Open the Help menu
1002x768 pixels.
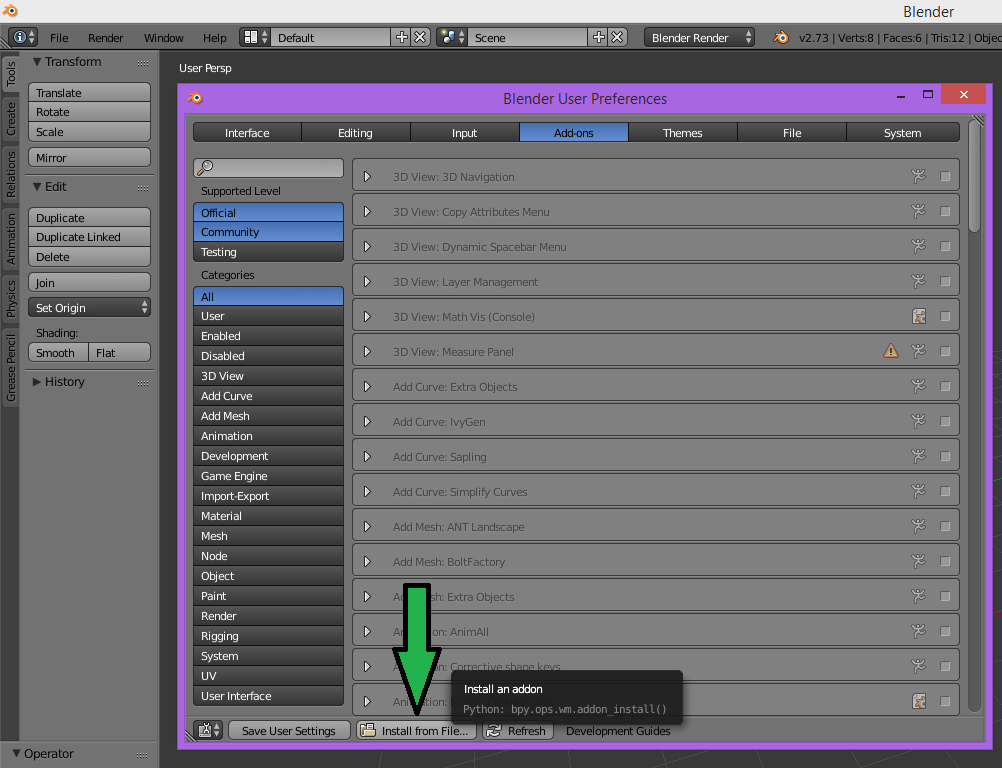215,38
